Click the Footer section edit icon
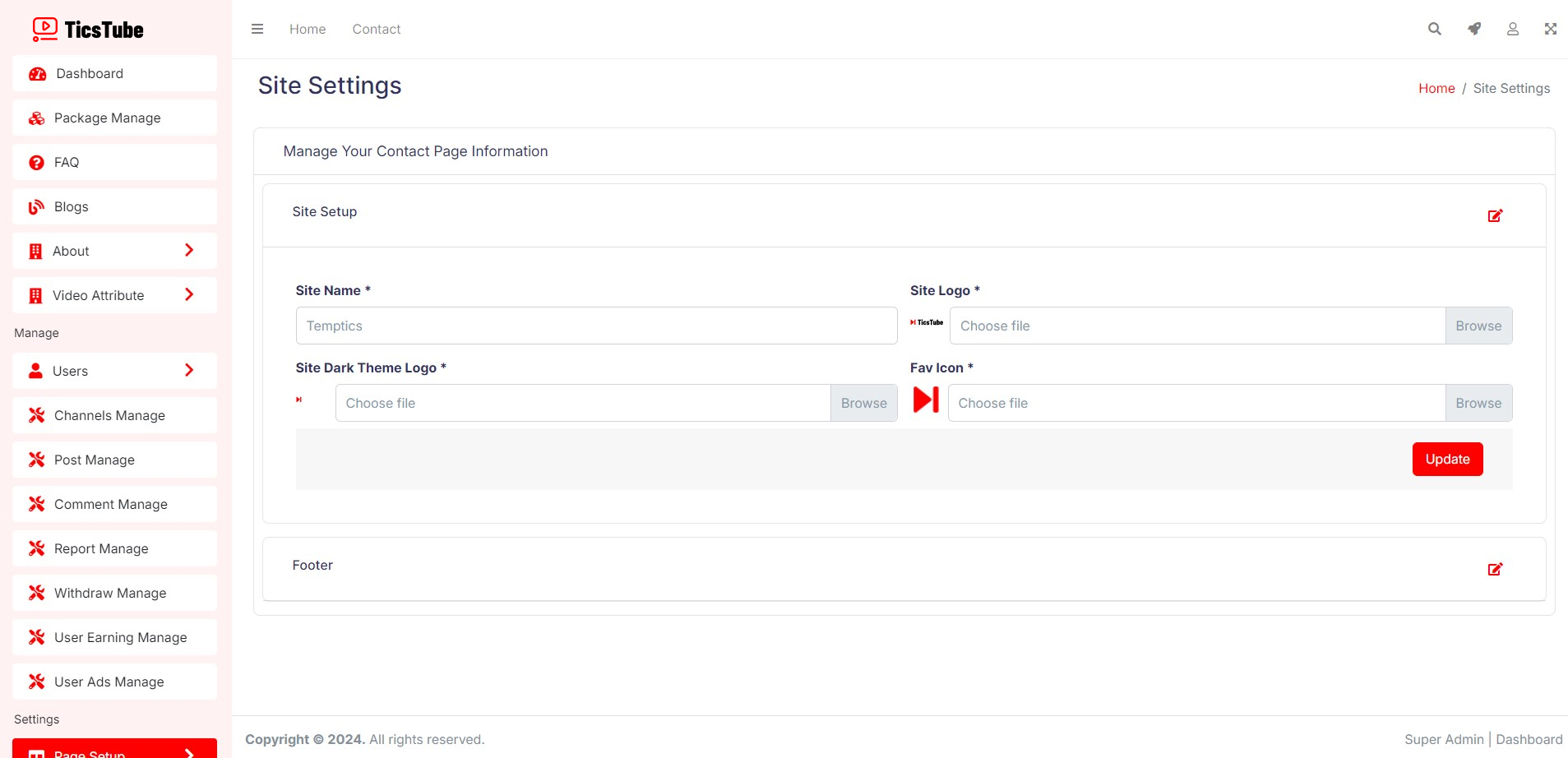The image size is (1568, 758). click(1495, 569)
